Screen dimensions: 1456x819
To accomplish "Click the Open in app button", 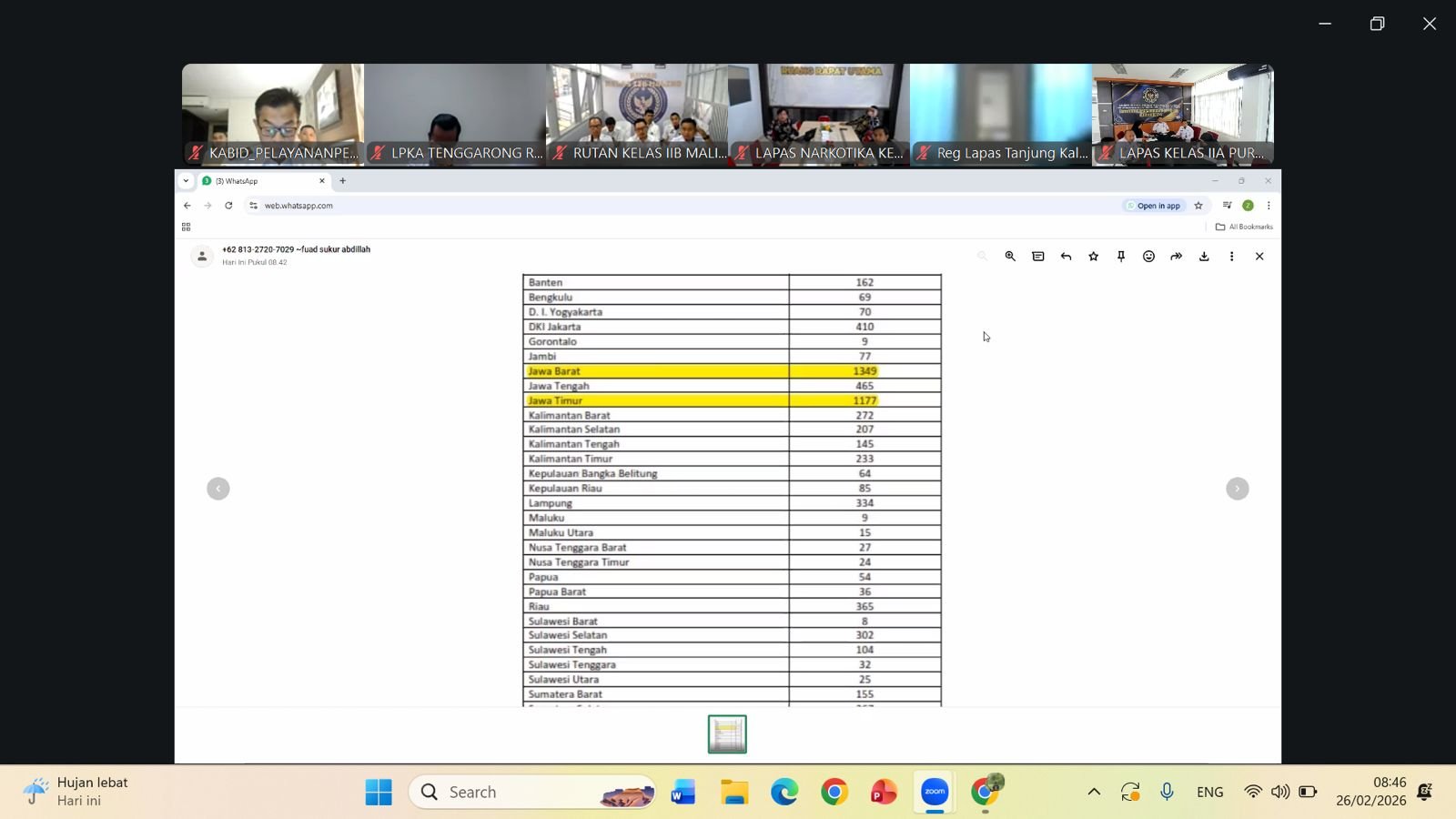I will coord(1154,206).
